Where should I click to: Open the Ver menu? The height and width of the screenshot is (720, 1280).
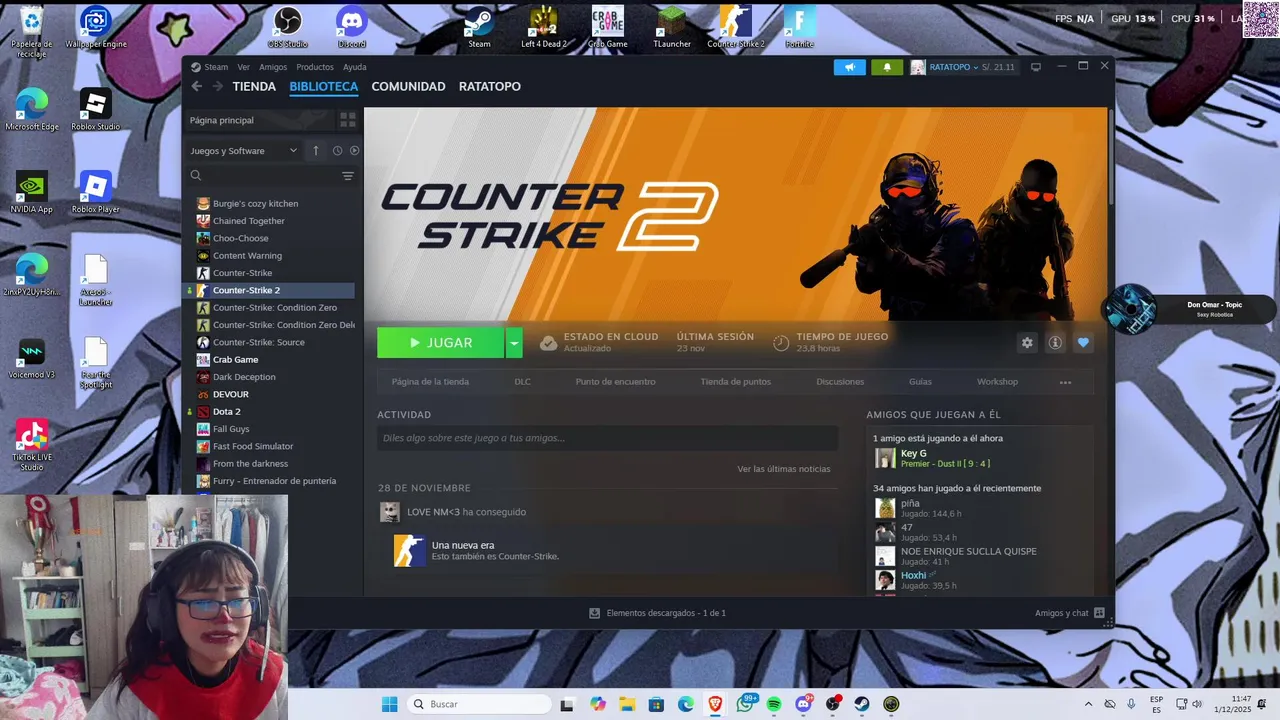244,67
